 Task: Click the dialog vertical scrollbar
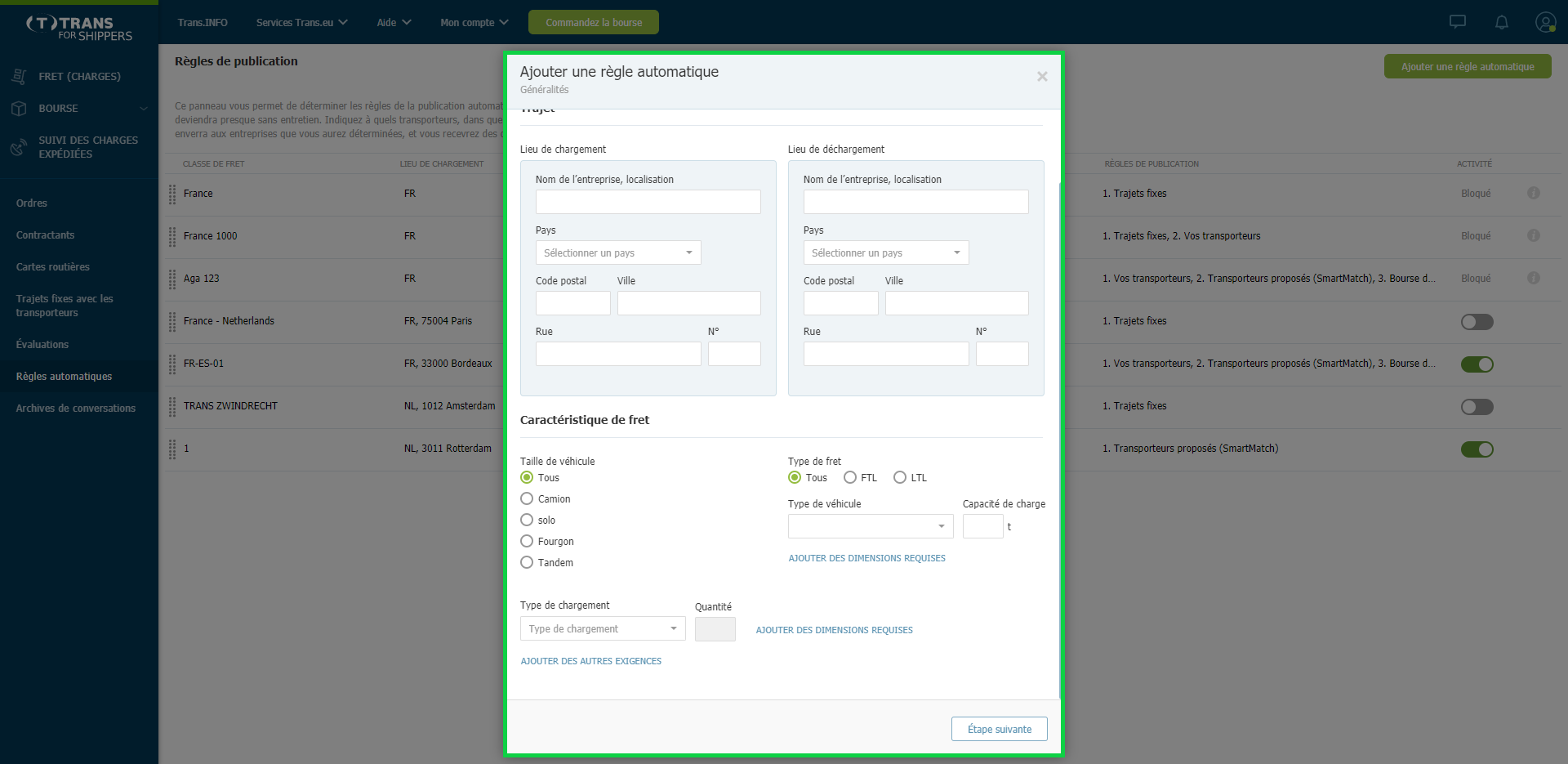coord(1060,441)
